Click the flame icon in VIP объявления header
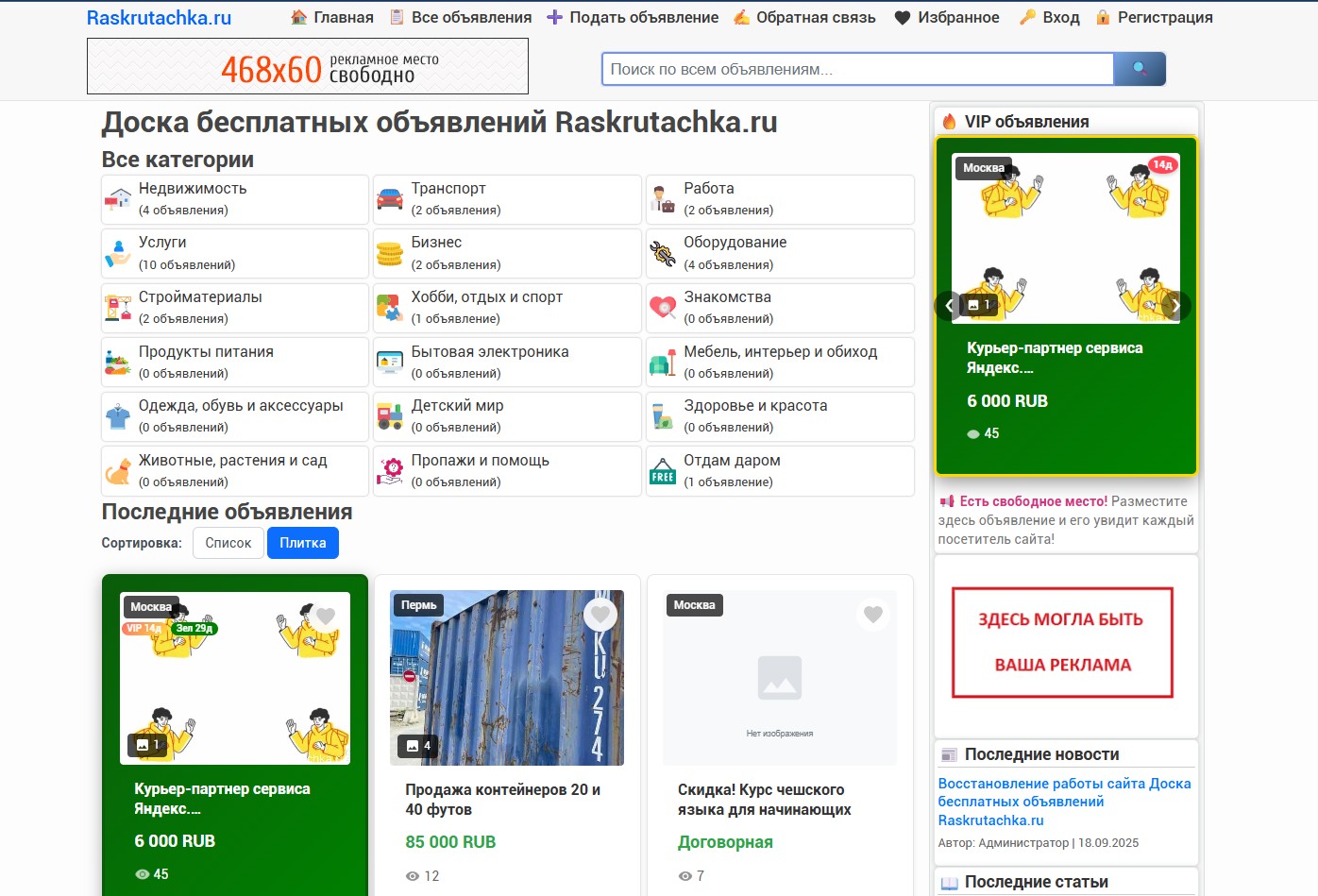 (x=949, y=120)
